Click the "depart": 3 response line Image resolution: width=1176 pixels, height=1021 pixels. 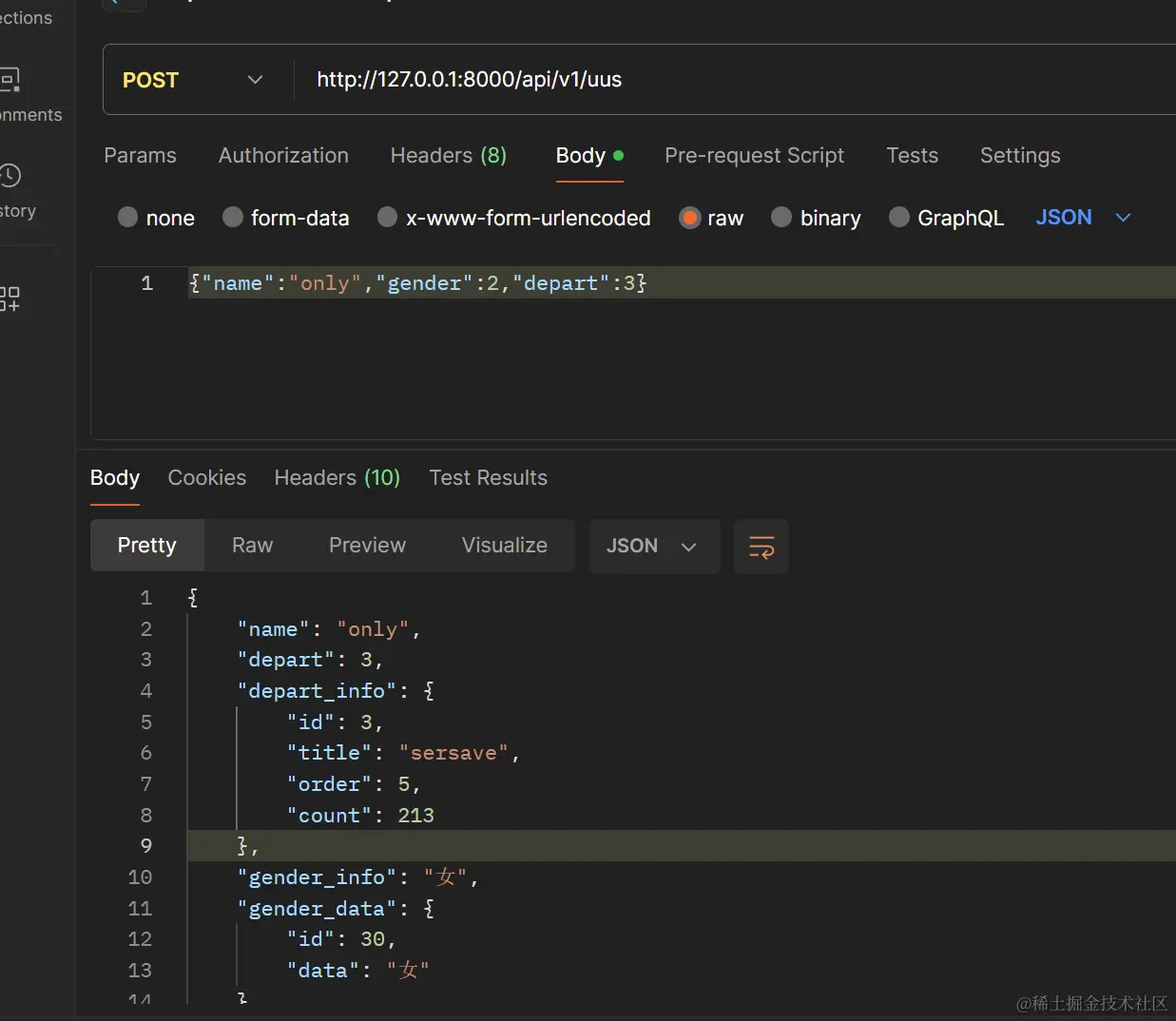pos(310,660)
